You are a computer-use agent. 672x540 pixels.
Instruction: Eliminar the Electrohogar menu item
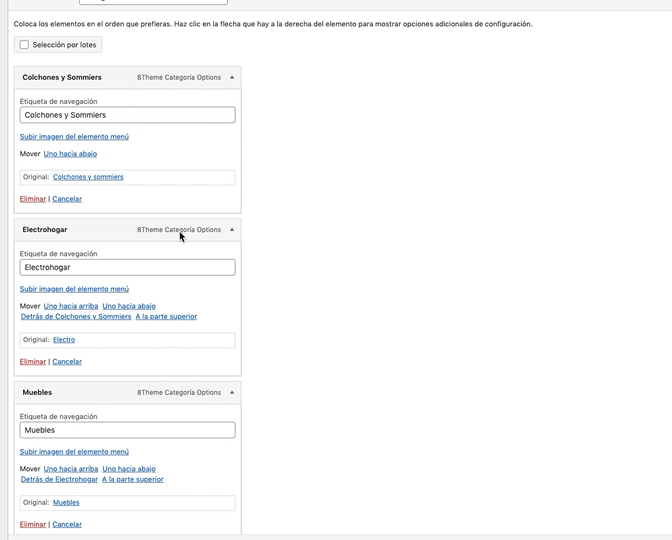33,362
